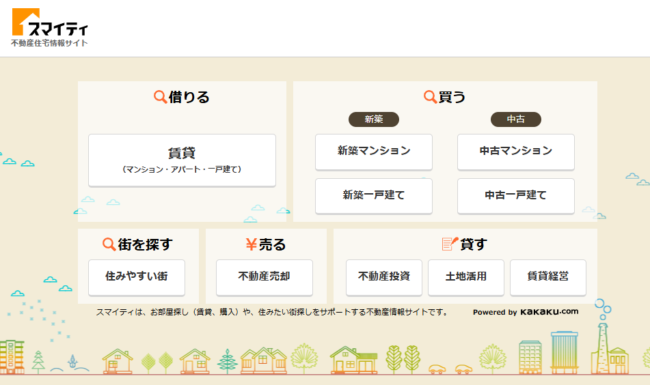This screenshot has height=385, width=650.
Task: Click the 新築 category label
Action: [374, 119]
